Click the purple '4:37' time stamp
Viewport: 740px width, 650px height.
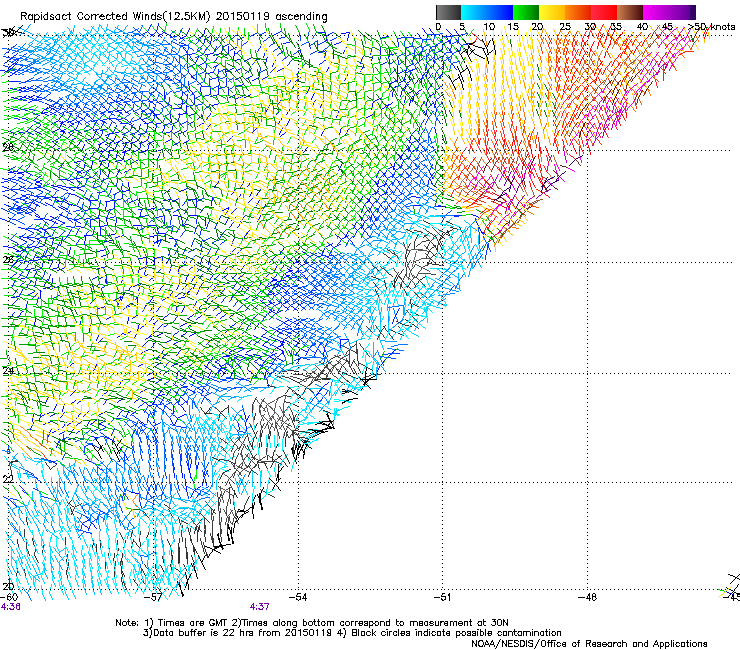click(x=260, y=607)
